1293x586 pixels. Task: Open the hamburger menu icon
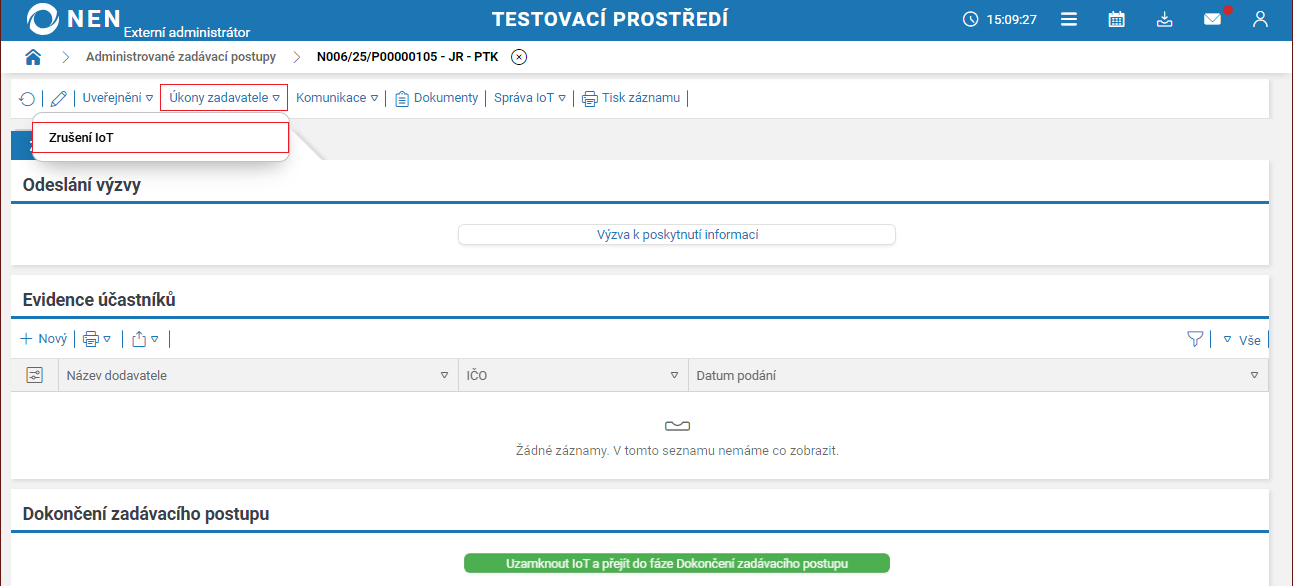click(x=1069, y=19)
